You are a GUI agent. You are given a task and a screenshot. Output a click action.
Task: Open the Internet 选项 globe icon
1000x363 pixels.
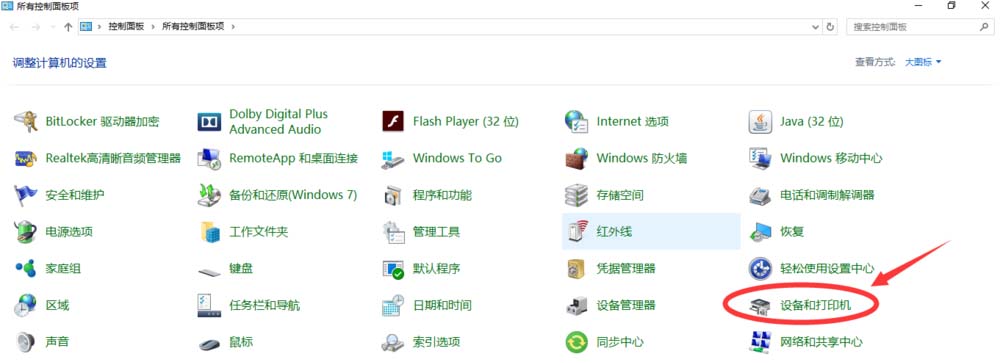click(x=577, y=121)
